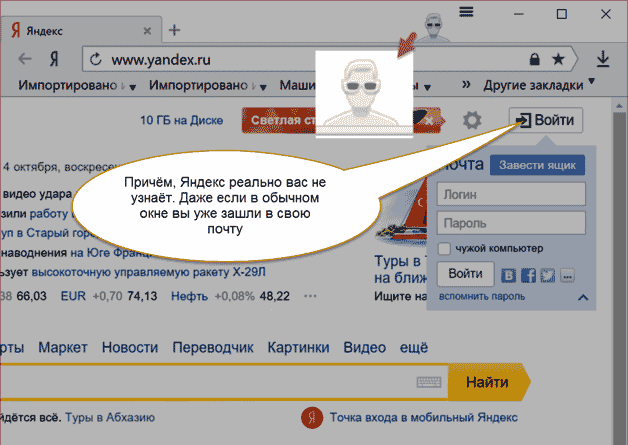Screen dimensions: 628x445
Task: Tick the чужой компьютер checkbox
Action: (444, 248)
